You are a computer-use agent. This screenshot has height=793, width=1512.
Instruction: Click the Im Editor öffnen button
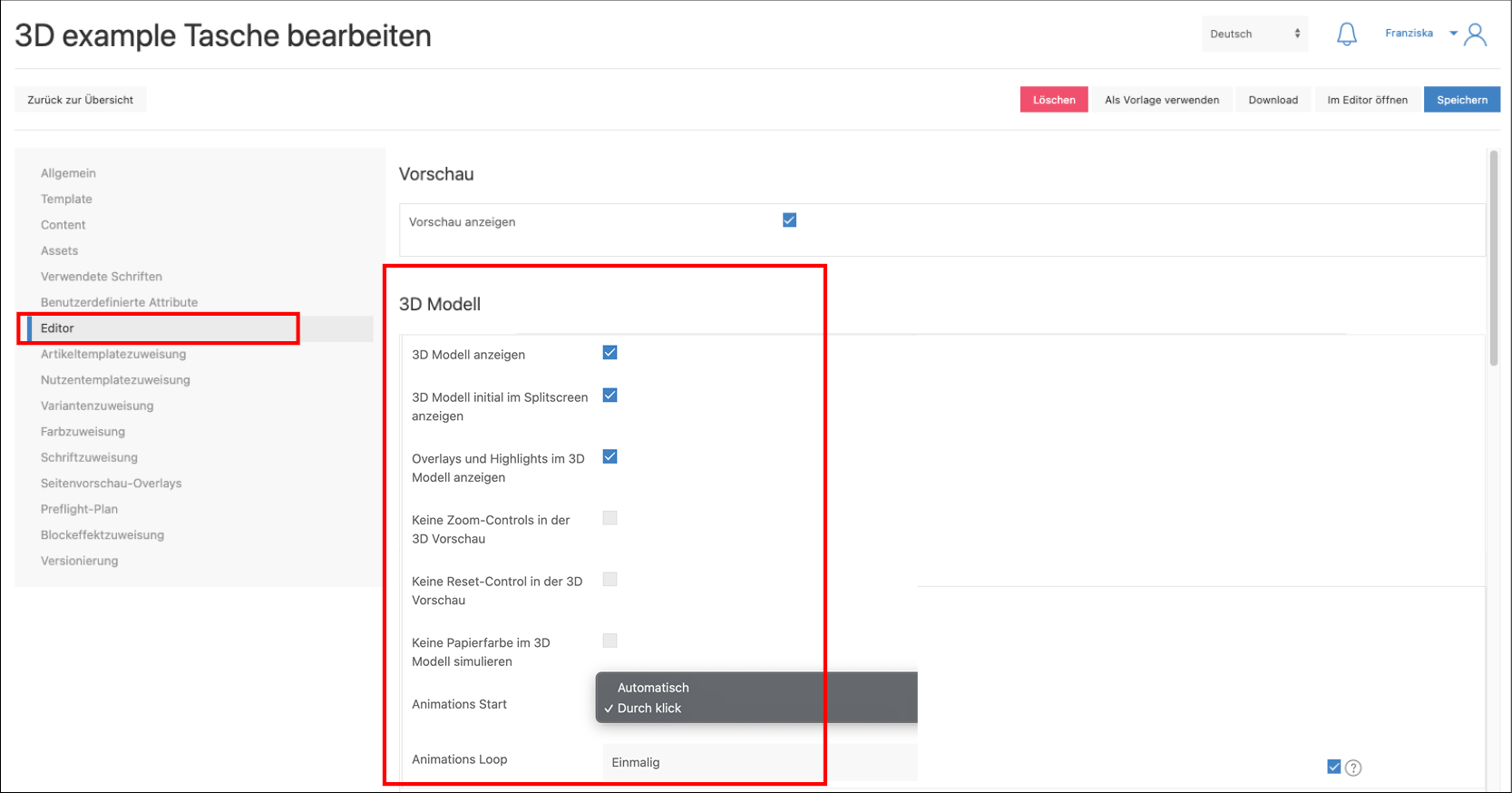point(1367,100)
